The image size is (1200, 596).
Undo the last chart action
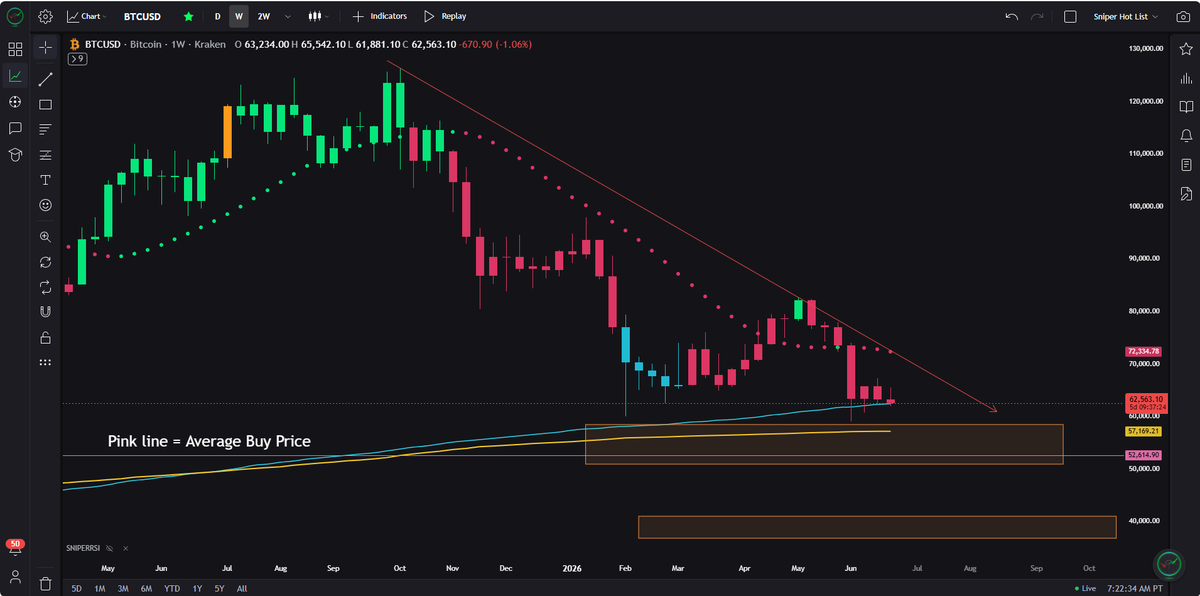pyautogui.click(x=1012, y=16)
